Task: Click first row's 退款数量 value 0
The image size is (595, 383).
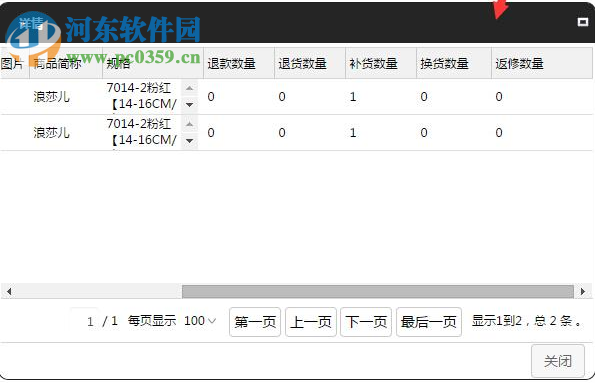Action: (211, 97)
